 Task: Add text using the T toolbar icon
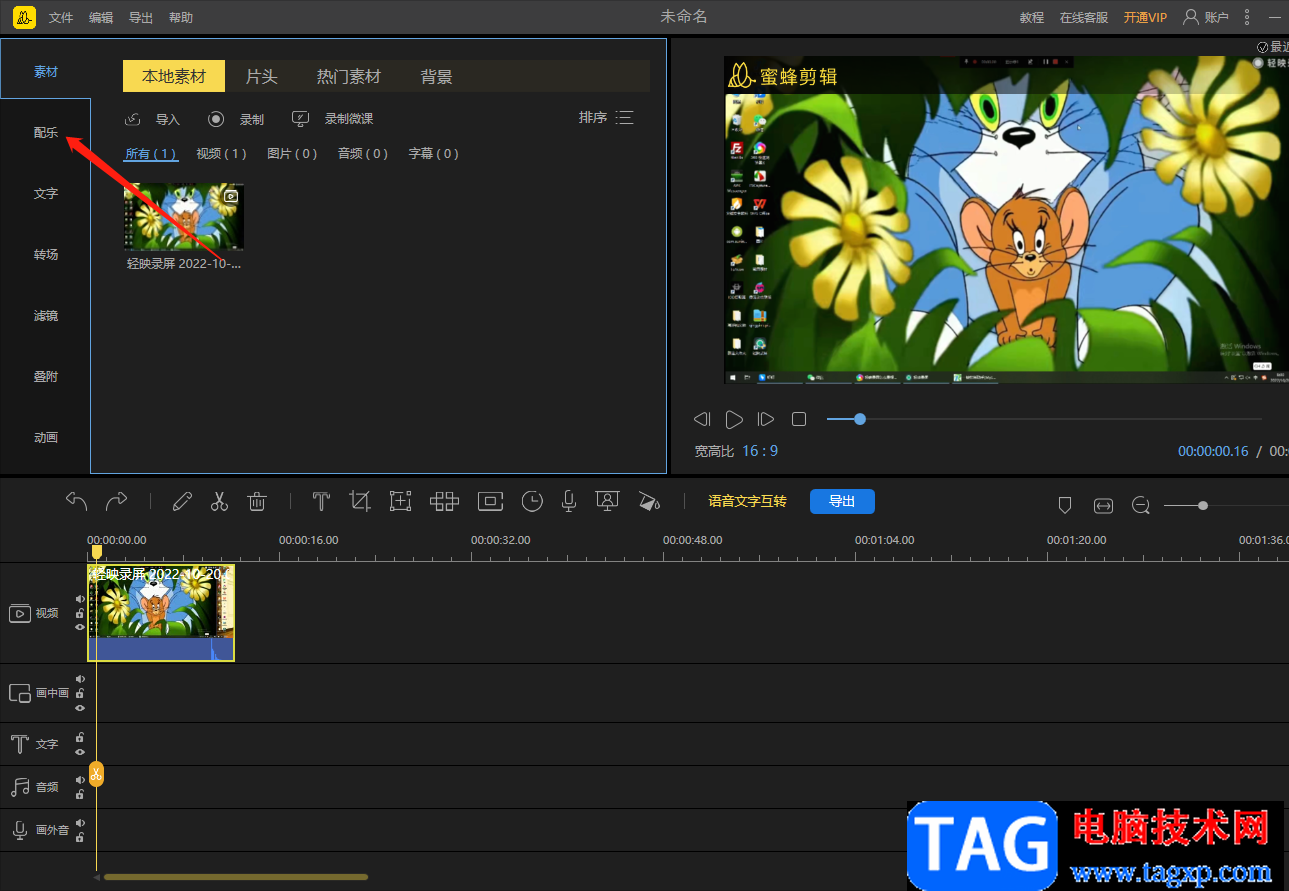tap(321, 502)
